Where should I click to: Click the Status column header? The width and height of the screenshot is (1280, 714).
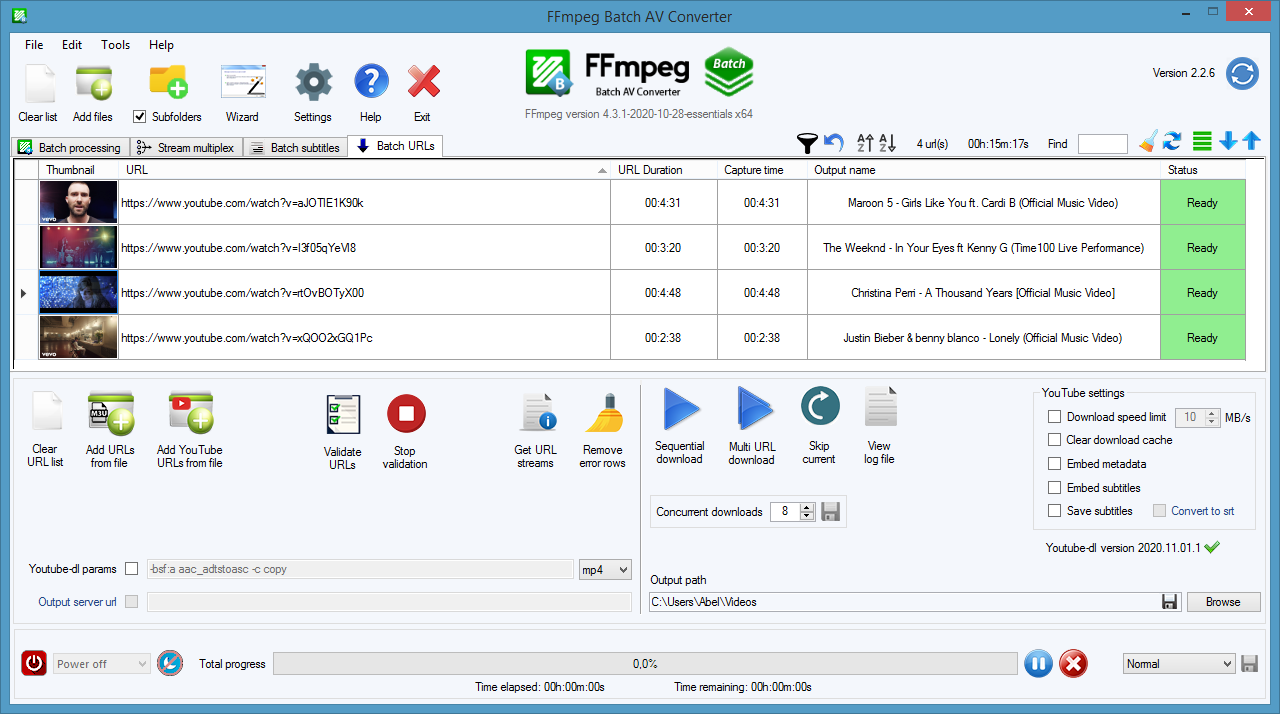[1203, 170]
